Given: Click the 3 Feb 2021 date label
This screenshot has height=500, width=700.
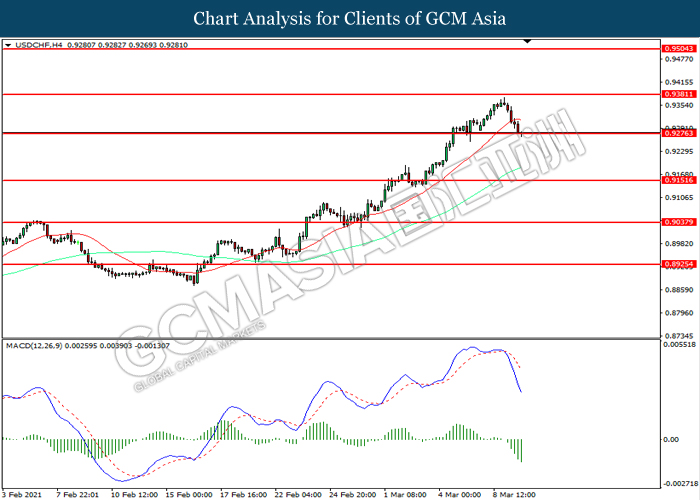Looking at the screenshot, I should pyautogui.click(x=22, y=495).
